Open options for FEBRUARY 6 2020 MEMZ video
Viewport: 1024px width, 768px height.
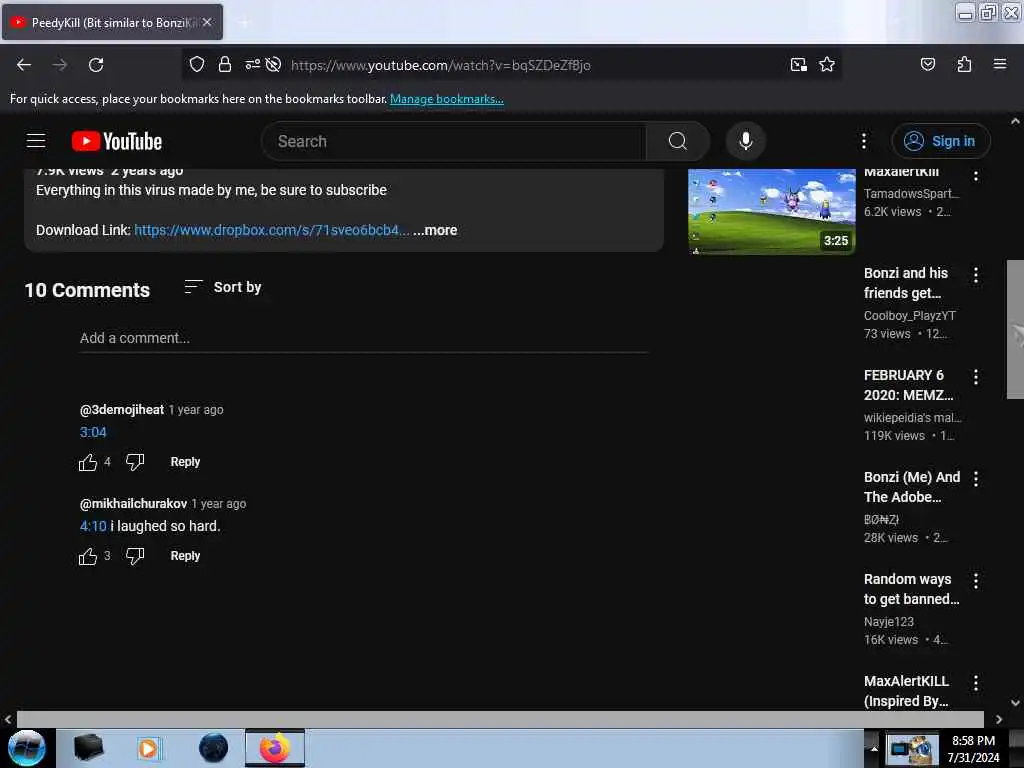(x=976, y=377)
